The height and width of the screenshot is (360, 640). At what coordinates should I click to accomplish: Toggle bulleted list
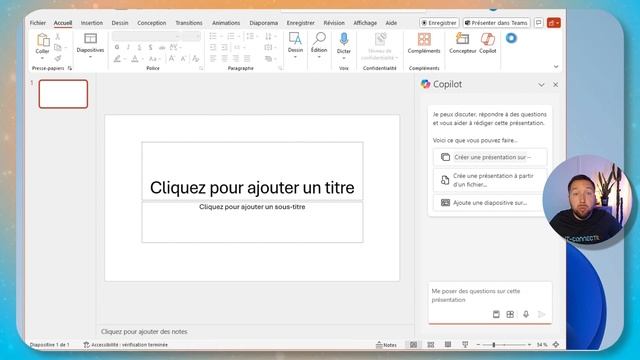(x=213, y=36)
